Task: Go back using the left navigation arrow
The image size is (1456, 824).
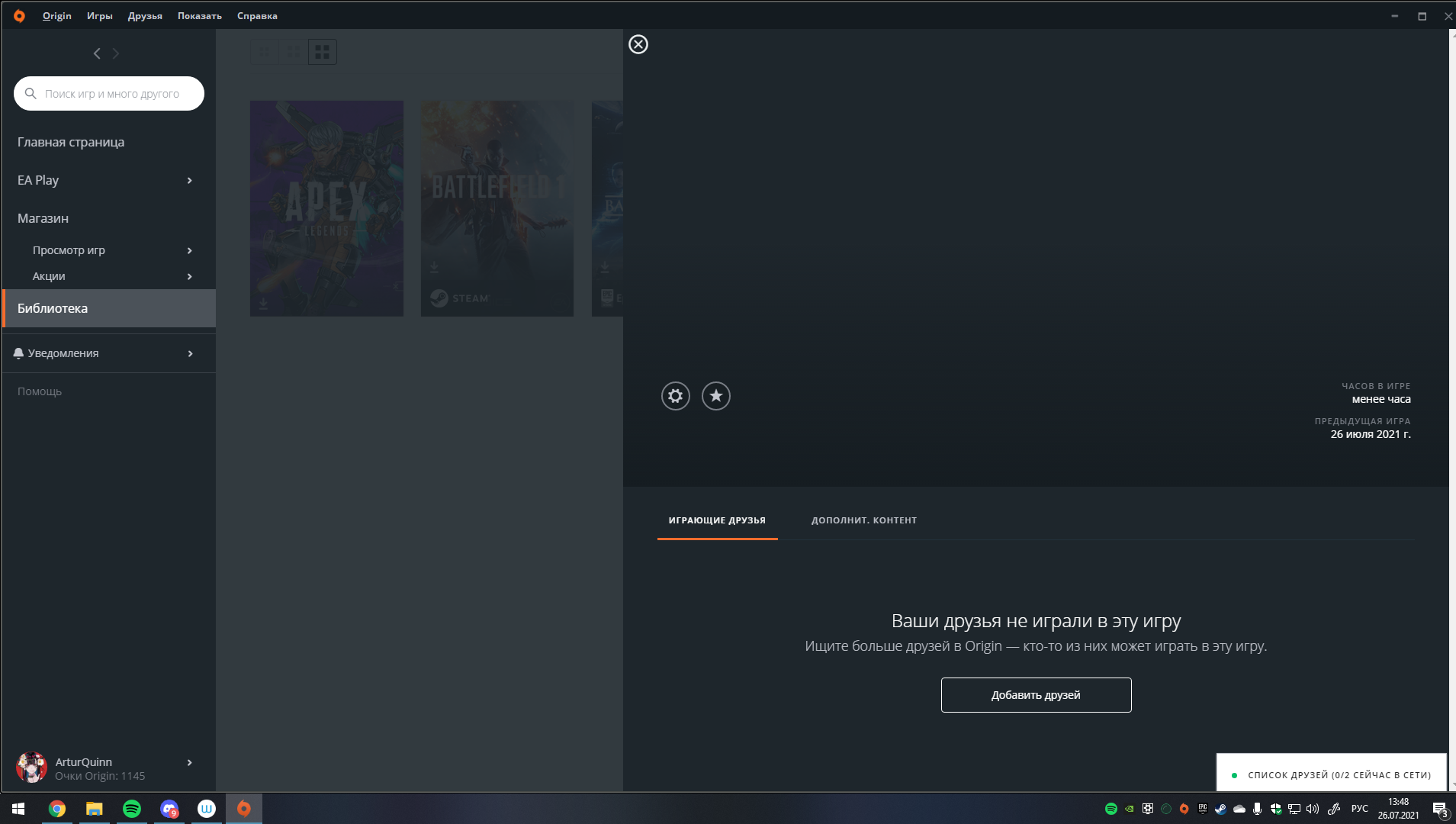Action: [97, 53]
